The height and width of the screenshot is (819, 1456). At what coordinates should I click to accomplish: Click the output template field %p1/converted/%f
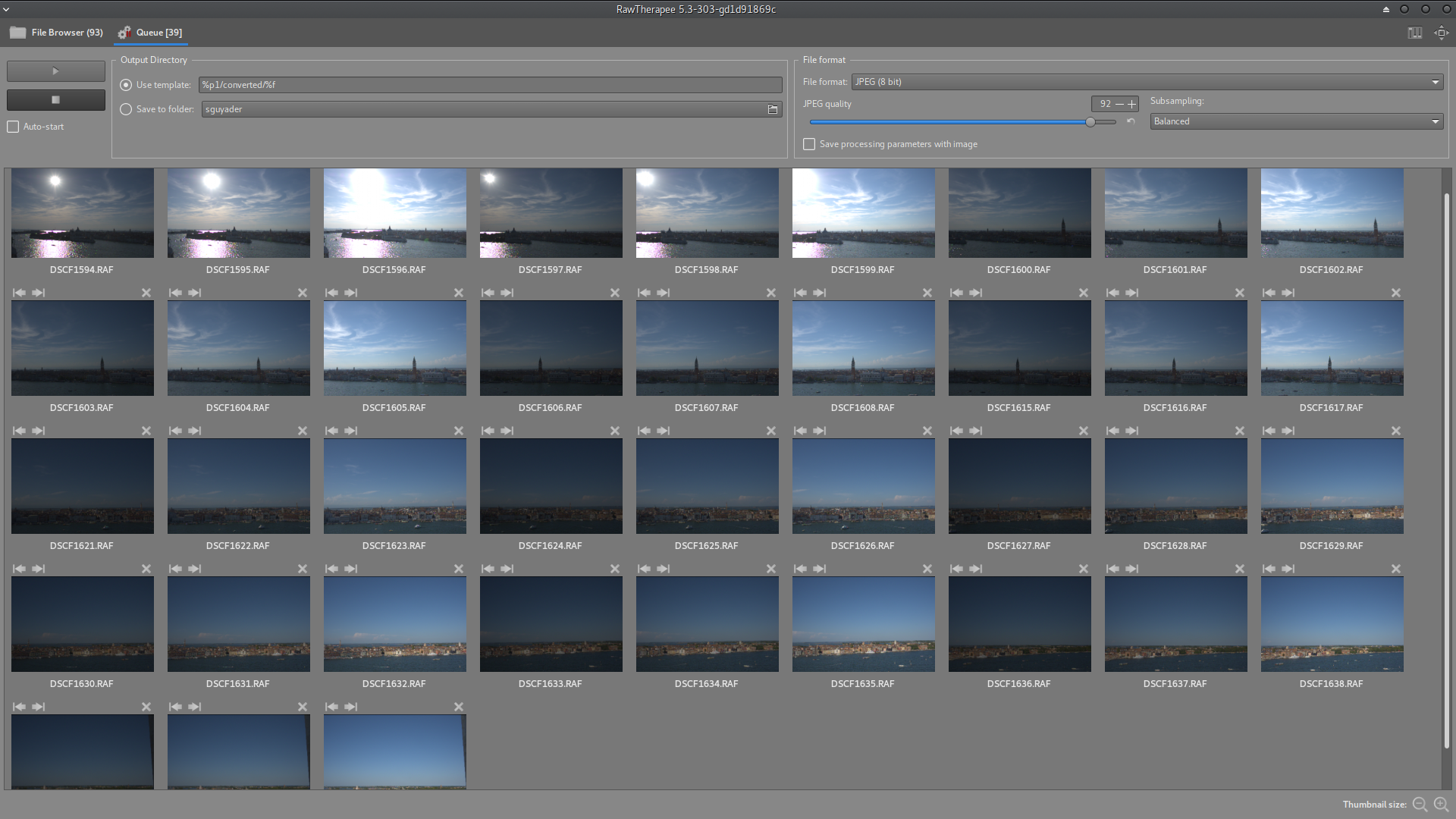click(x=491, y=85)
